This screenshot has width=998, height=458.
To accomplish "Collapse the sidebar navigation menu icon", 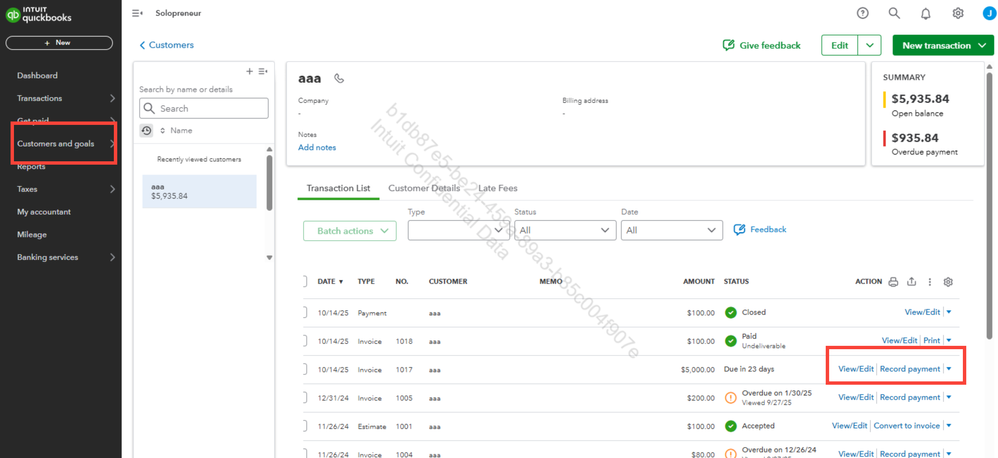I will pos(137,13).
